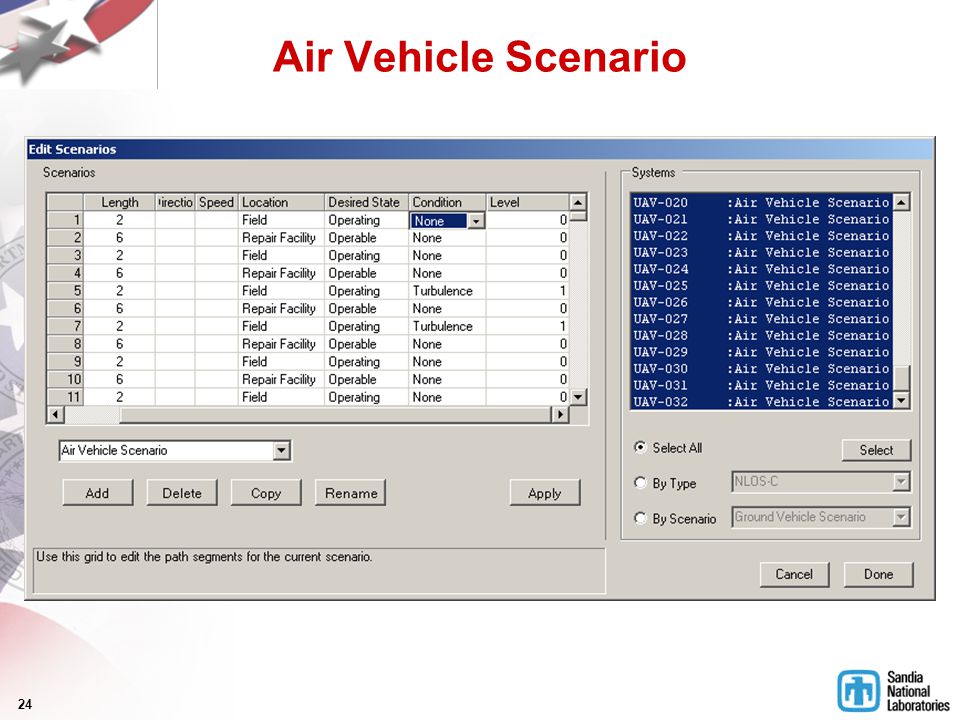
Task: Select UAV-032 in the Systems list
Action: click(761, 402)
